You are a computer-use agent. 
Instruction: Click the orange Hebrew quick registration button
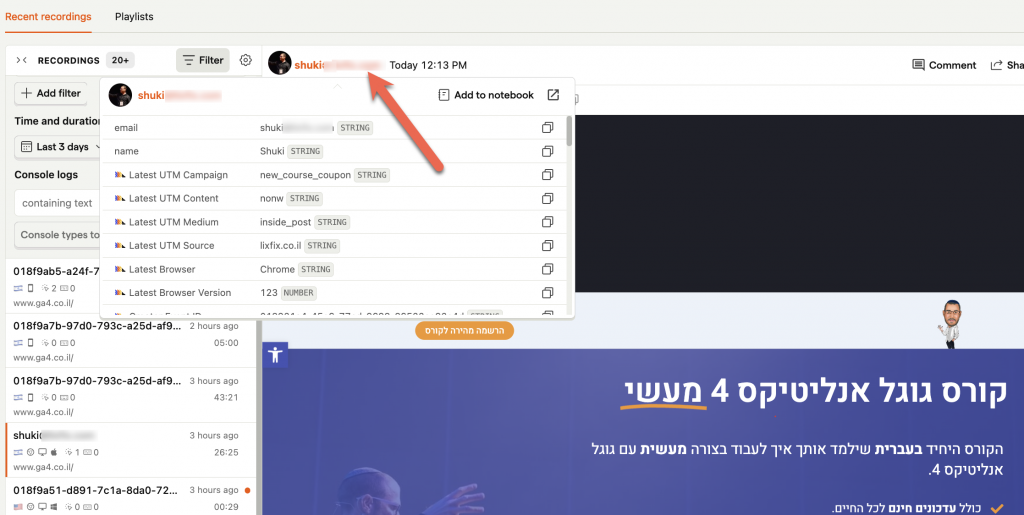pos(464,331)
